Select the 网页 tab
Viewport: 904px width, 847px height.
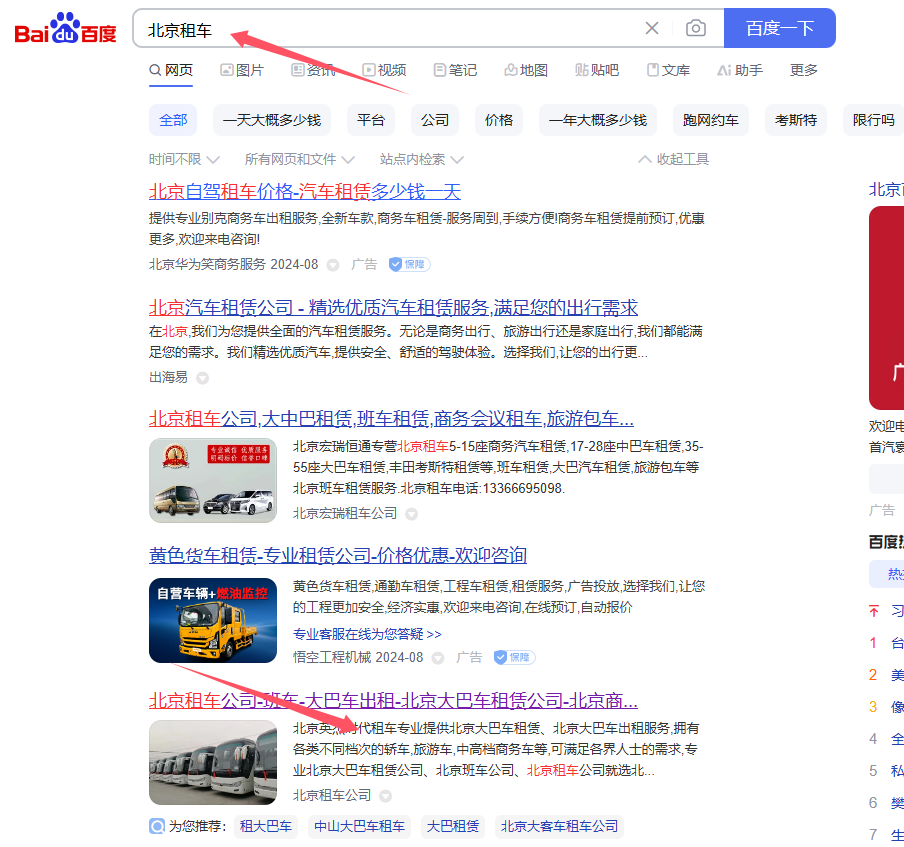(171, 70)
